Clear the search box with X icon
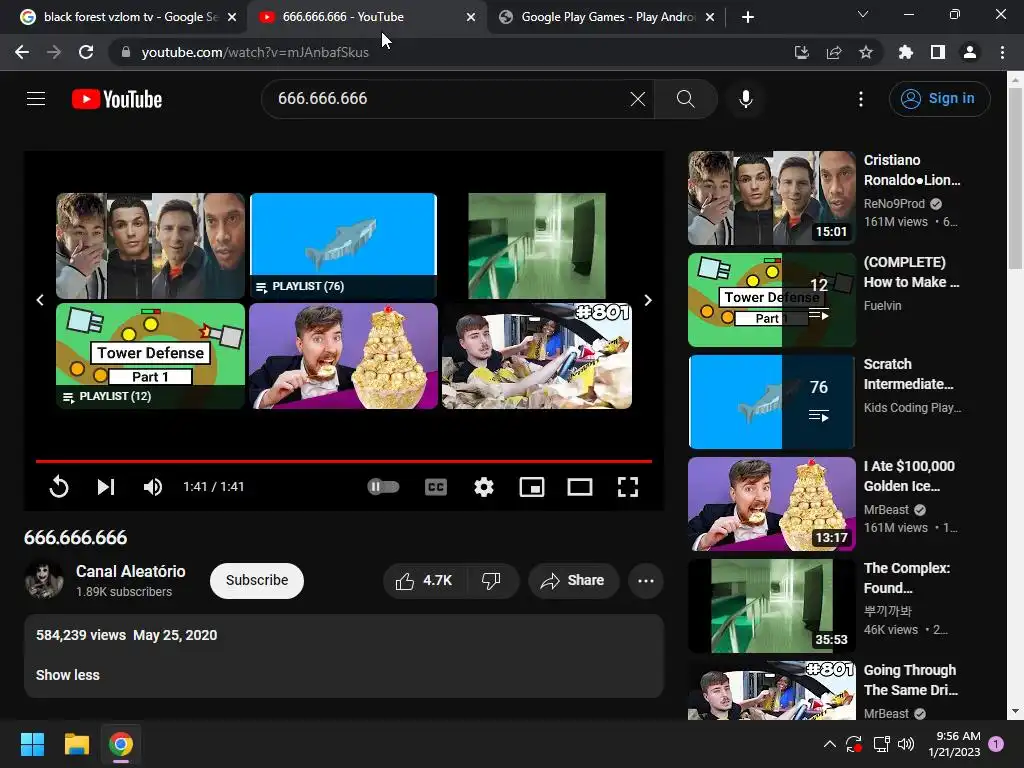This screenshot has width=1024, height=768. [637, 99]
